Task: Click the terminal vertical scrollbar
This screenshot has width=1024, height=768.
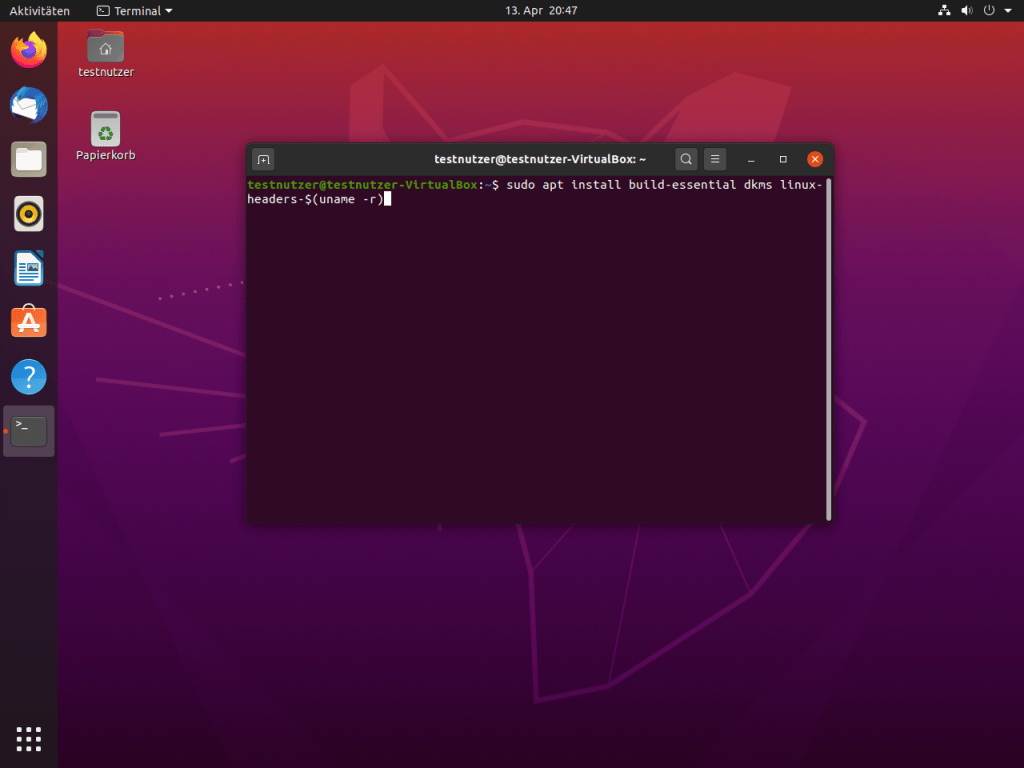Action: [828, 350]
